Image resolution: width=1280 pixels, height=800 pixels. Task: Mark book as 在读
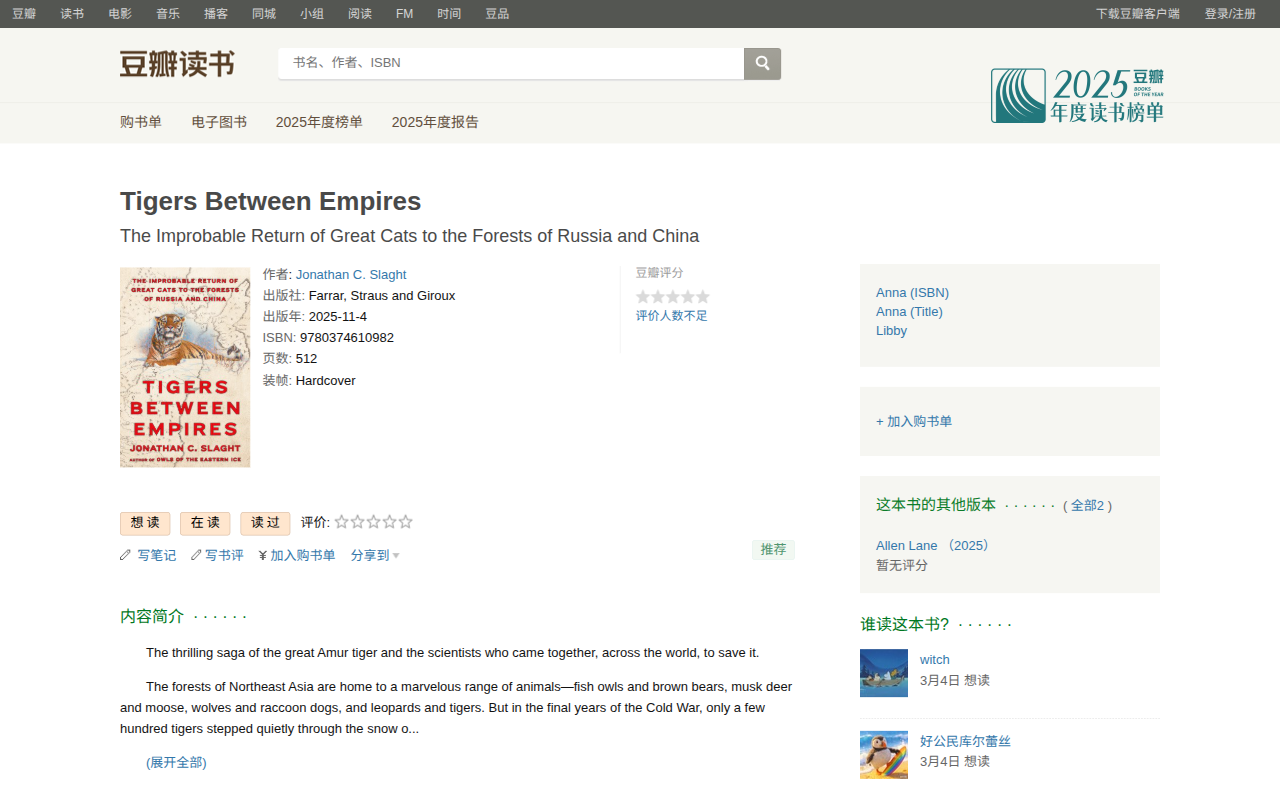pyautogui.click(x=205, y=523)
